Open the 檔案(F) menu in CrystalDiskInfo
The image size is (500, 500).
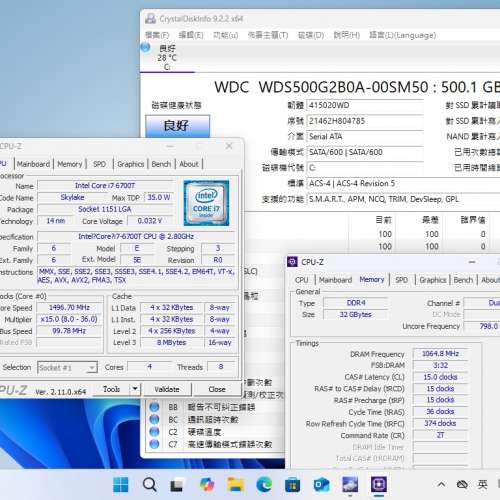click(157, 35)
